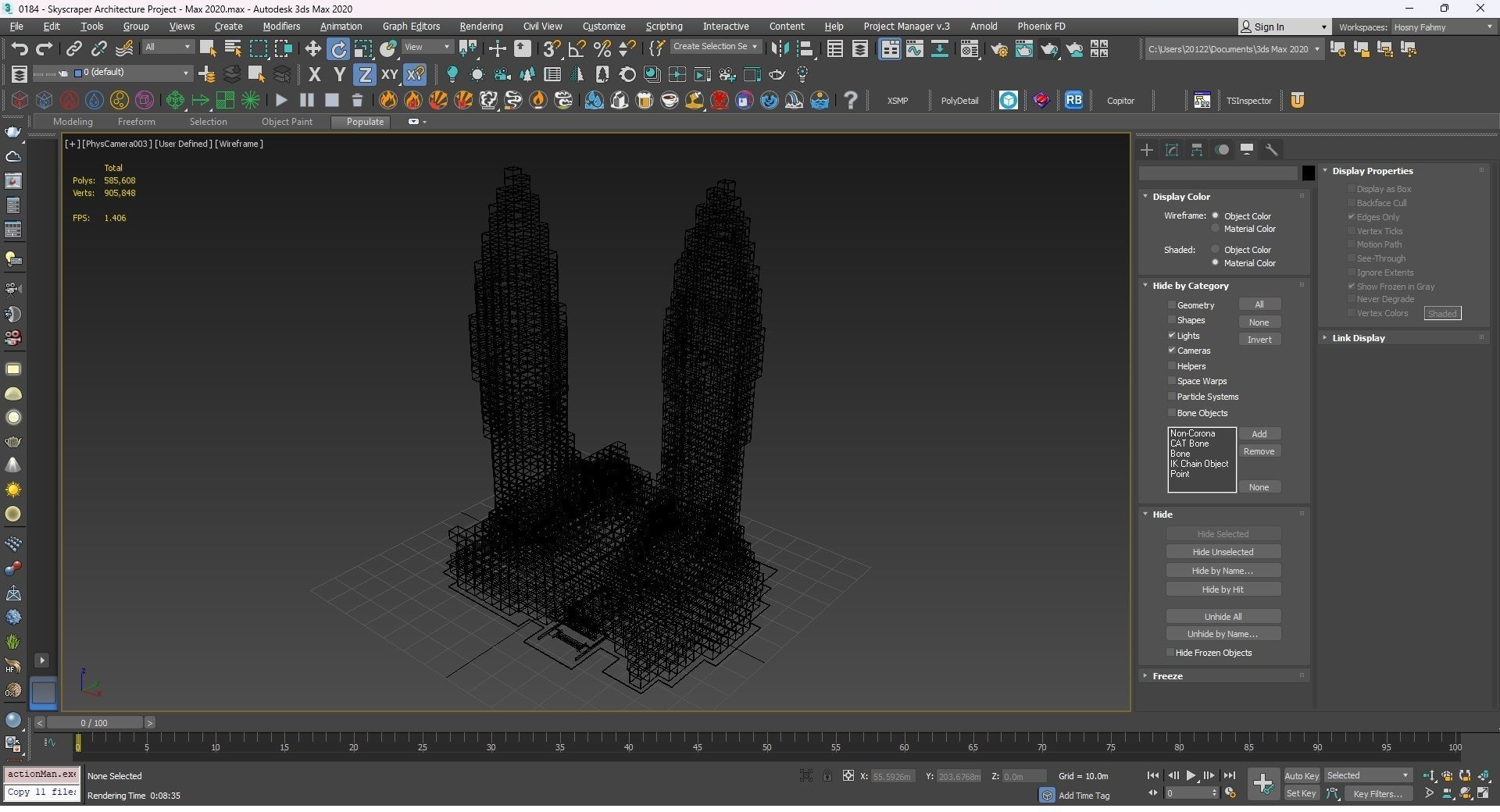1500x812 pixels.
Task: Click the Help question mark icon
Action: (x=851, y=100)
